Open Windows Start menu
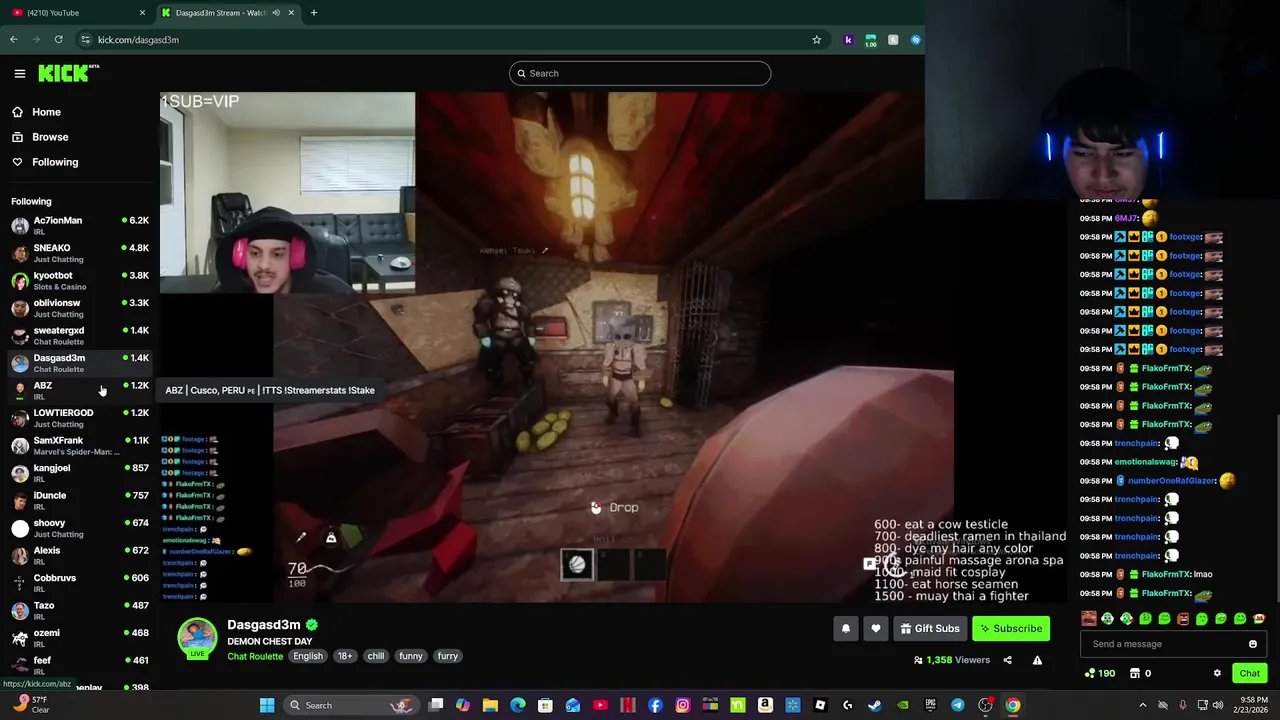 click(267, 705)
